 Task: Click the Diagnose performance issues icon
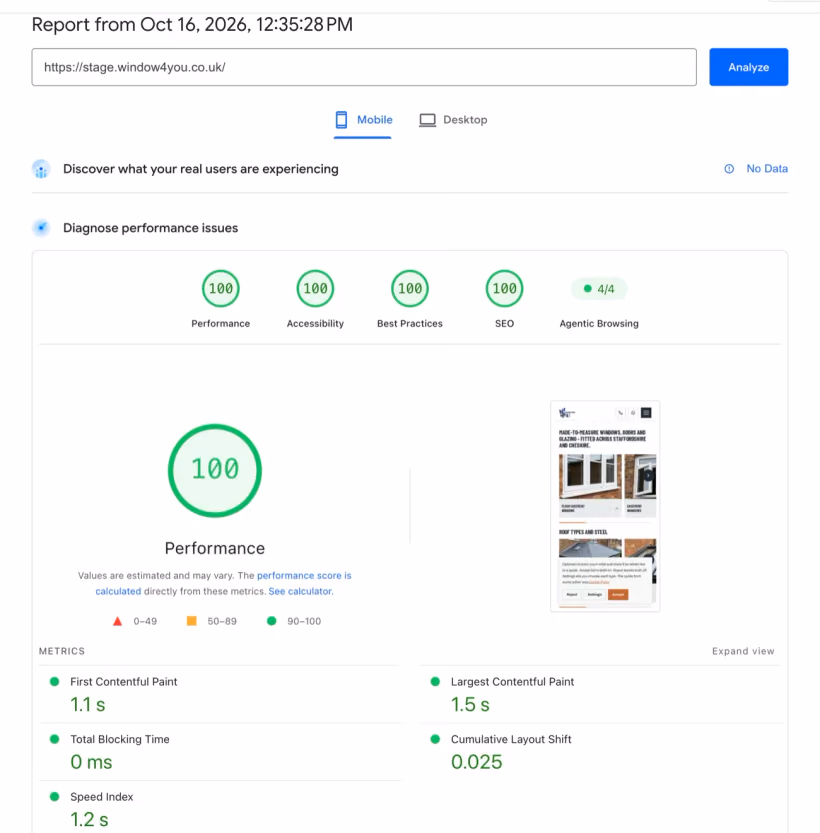41,228
